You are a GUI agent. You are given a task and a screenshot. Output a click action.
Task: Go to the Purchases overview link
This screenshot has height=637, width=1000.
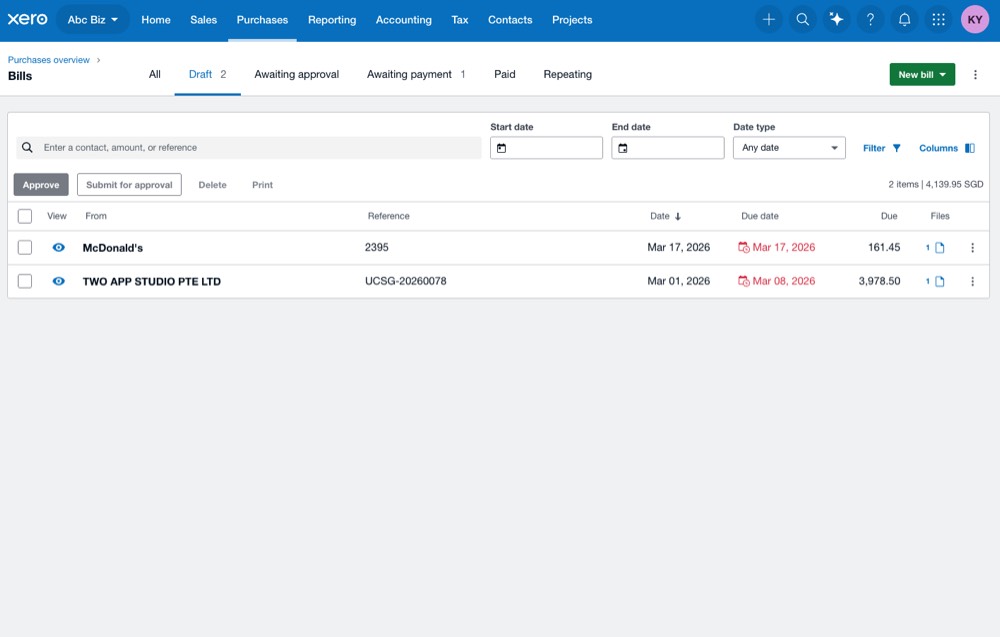(48, 60)
